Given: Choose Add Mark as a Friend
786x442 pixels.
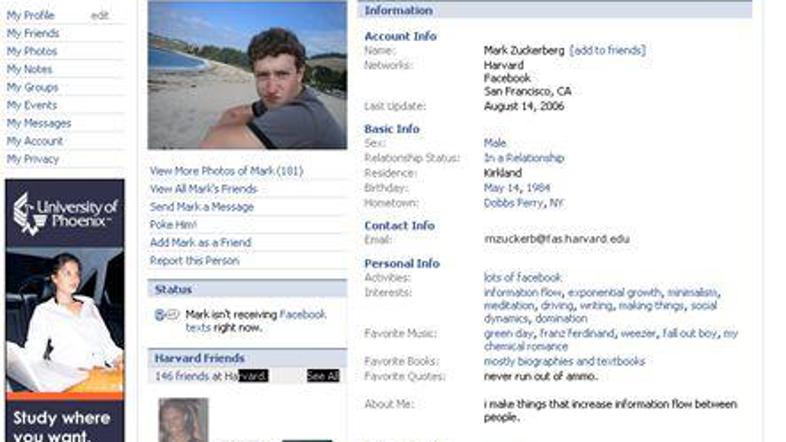Looking at the screenshot, I should coord(200,243).
